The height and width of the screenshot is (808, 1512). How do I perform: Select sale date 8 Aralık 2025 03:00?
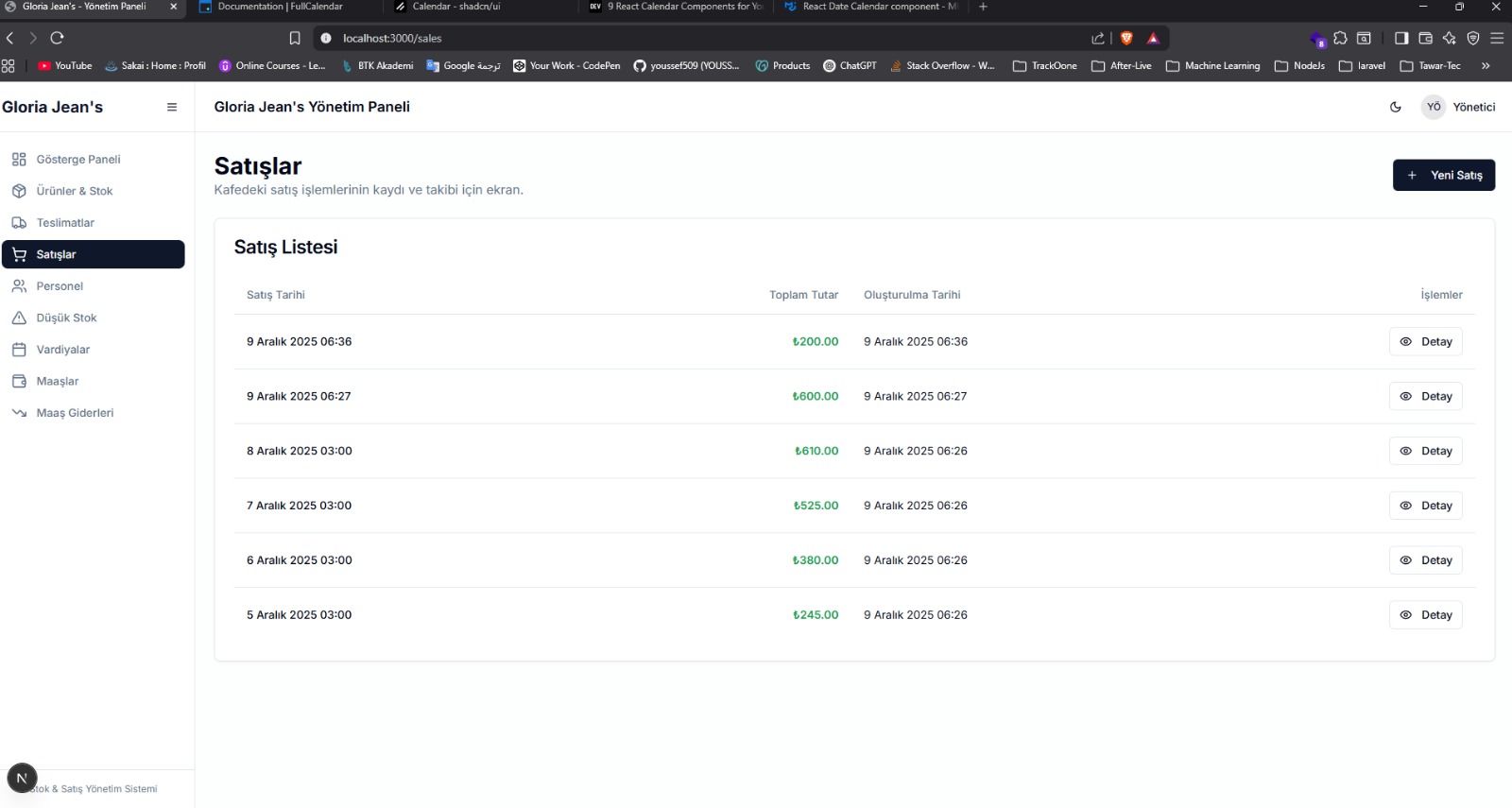tap(299, 451)
